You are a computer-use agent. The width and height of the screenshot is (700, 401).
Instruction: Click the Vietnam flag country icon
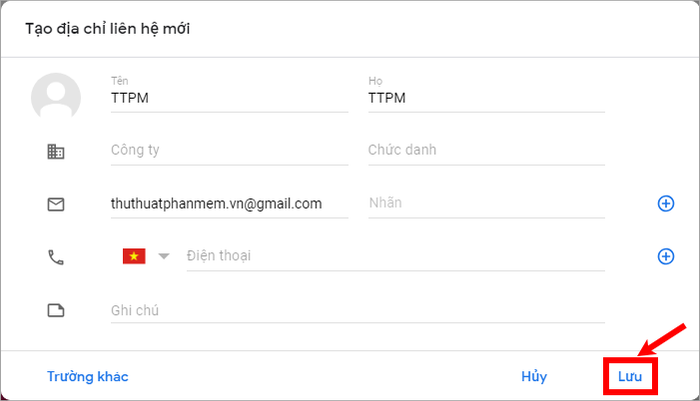(134, 256)
